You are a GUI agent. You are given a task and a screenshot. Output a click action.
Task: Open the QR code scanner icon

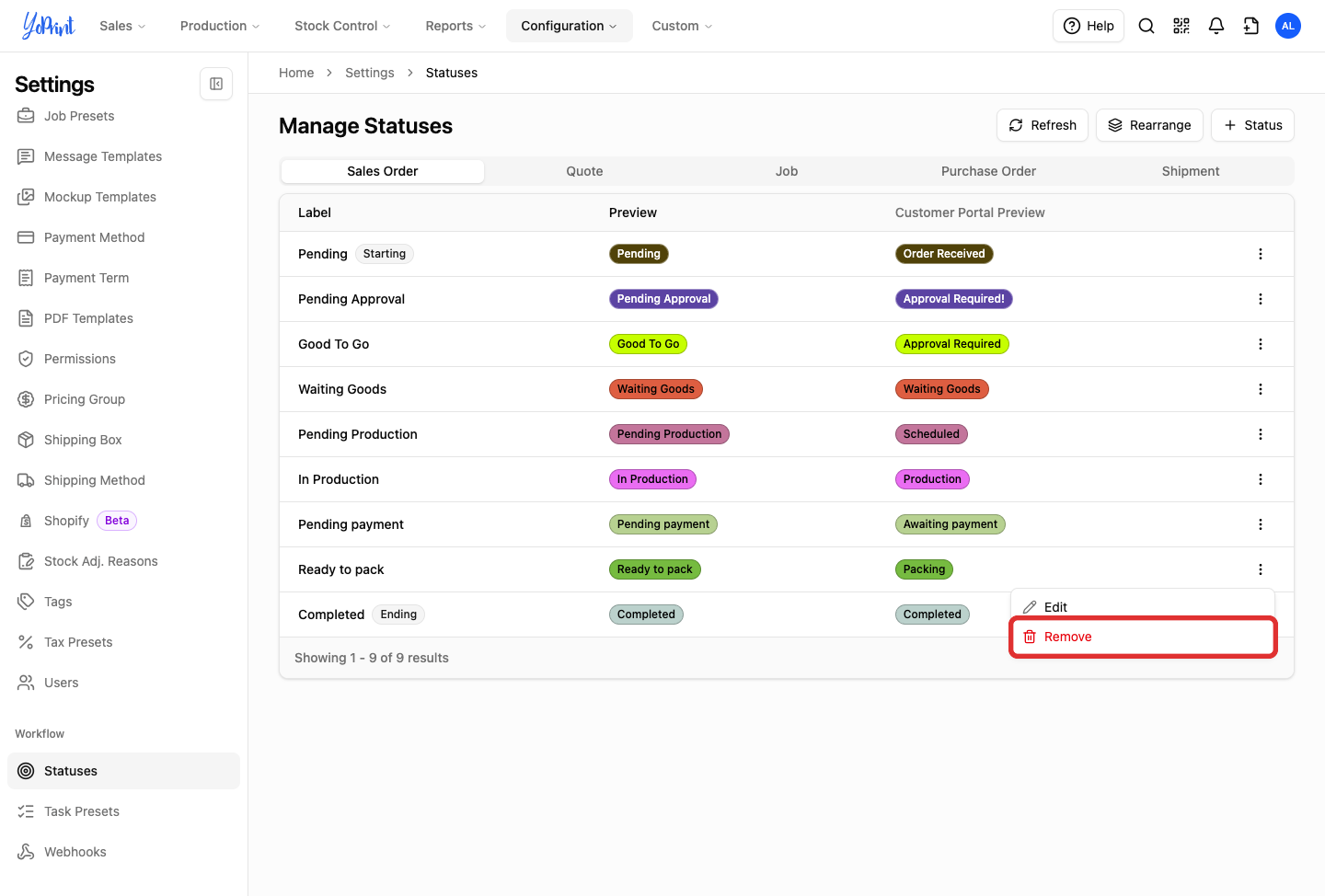click(1181, 26)
